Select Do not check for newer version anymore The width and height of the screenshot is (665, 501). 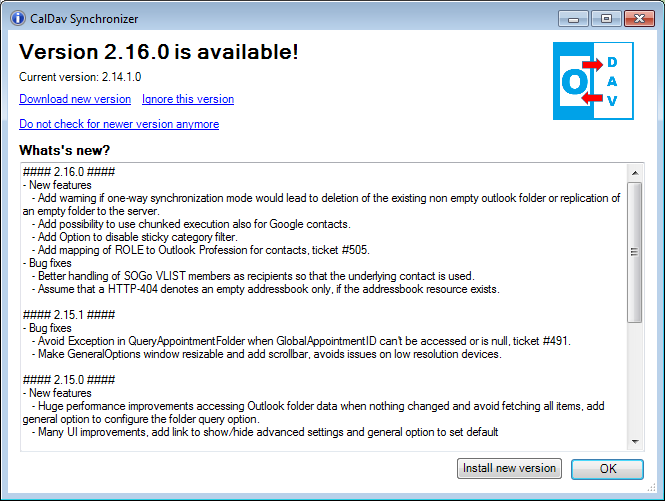tap(119, 124)
